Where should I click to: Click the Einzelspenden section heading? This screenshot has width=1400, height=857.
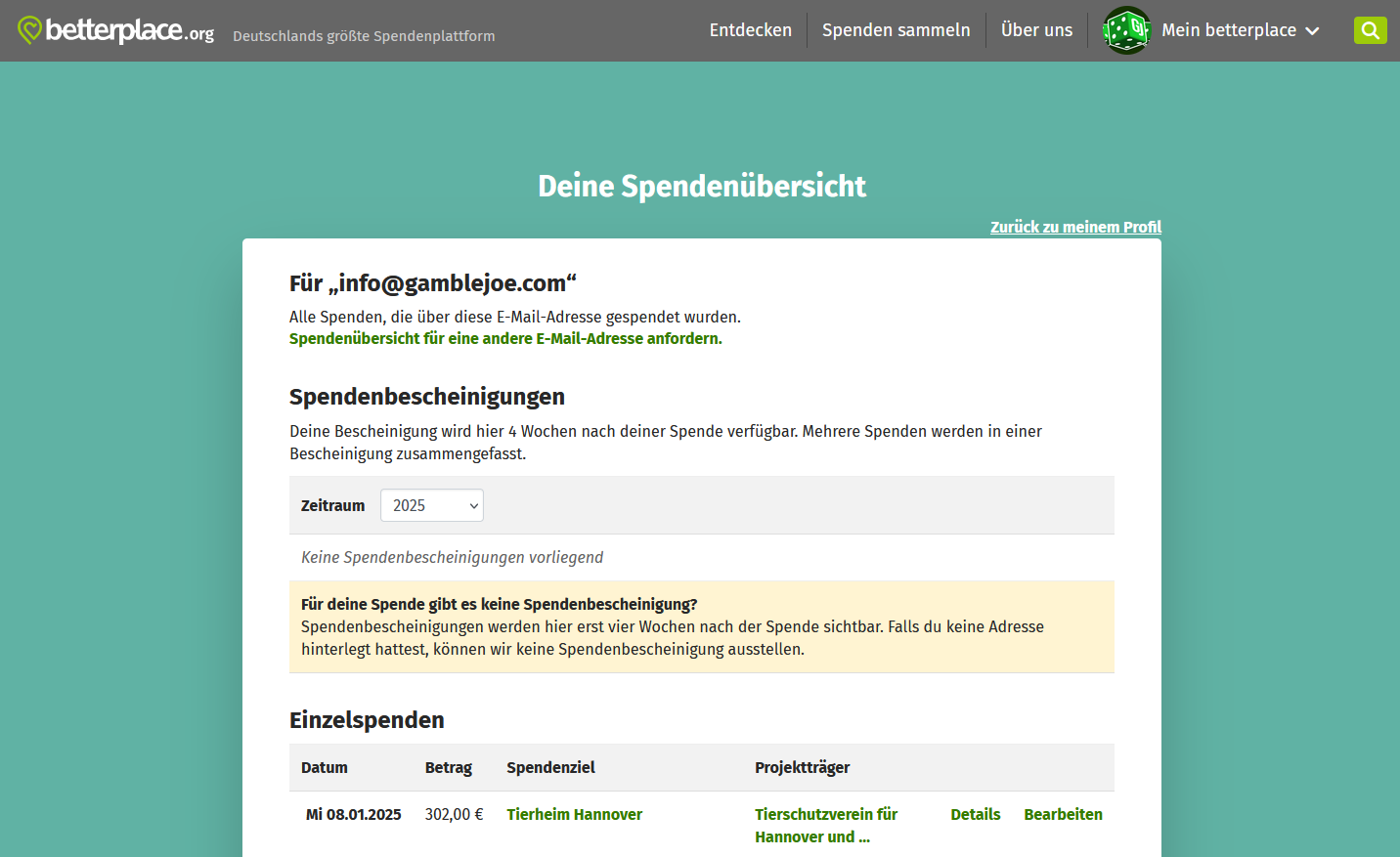367,720
